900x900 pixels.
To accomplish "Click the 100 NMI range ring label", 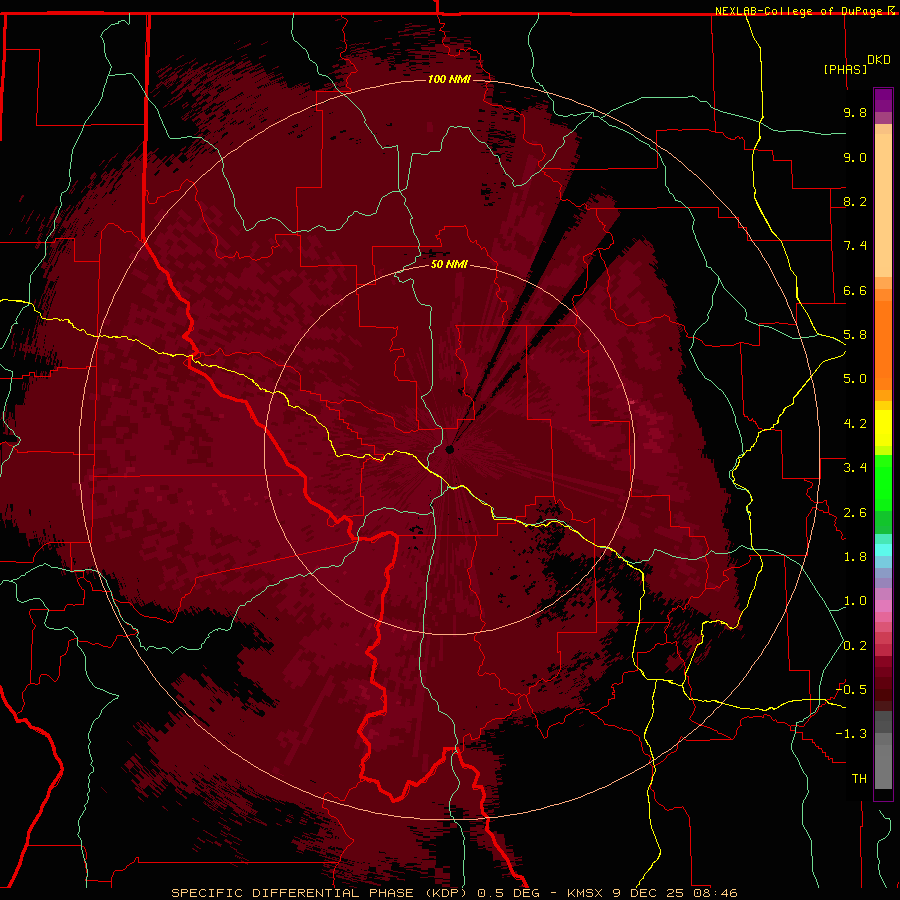I will point(449,79).
